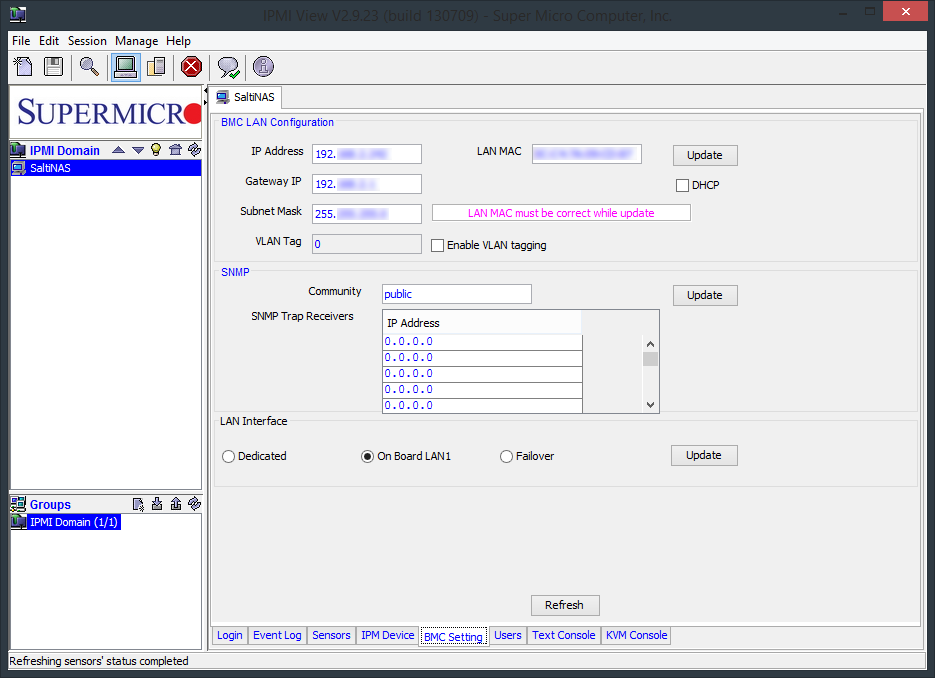
Task: Open the Edit menu
Action: [49, 41]
